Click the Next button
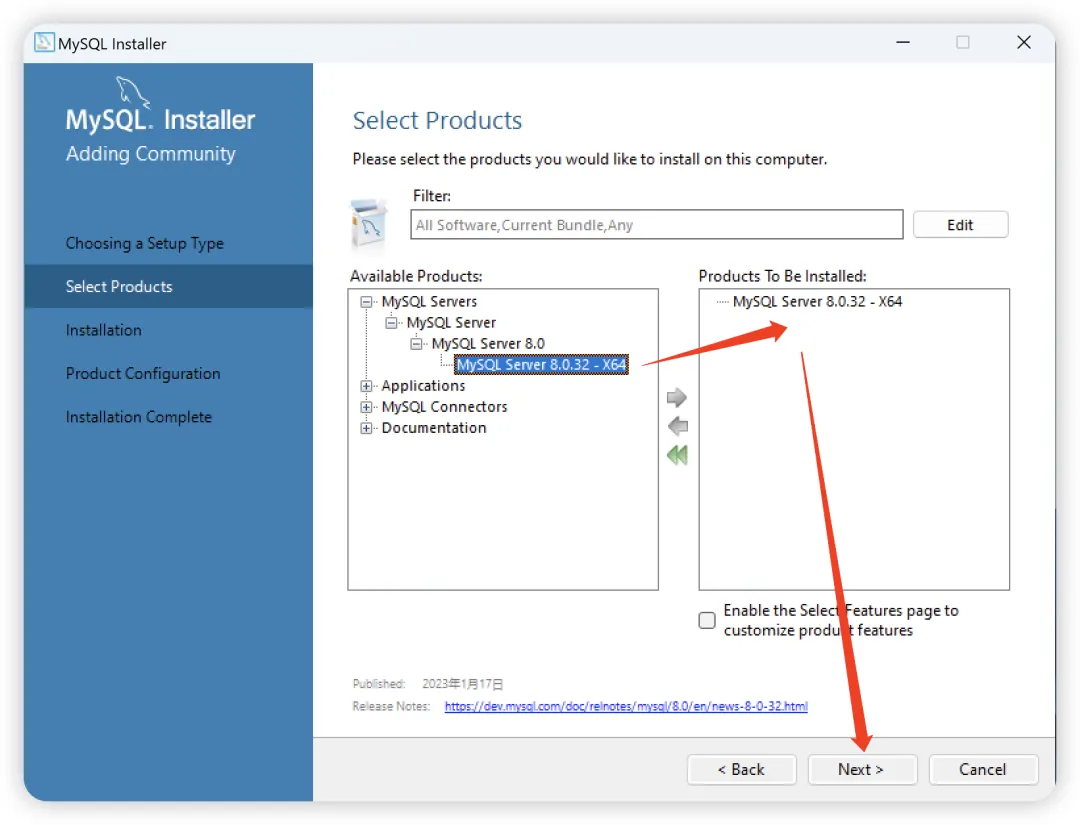This screenshot has width=1080, height=825. [862, 769]
